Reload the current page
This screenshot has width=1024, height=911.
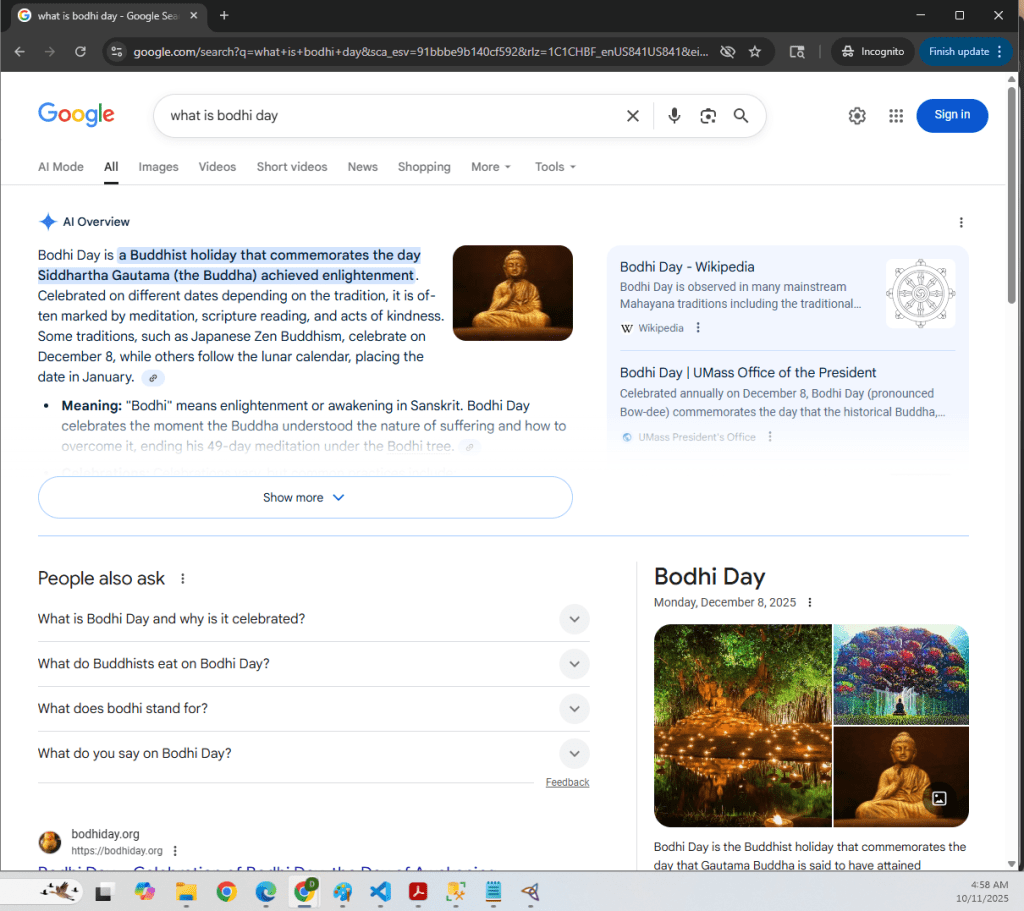(81, 52)
